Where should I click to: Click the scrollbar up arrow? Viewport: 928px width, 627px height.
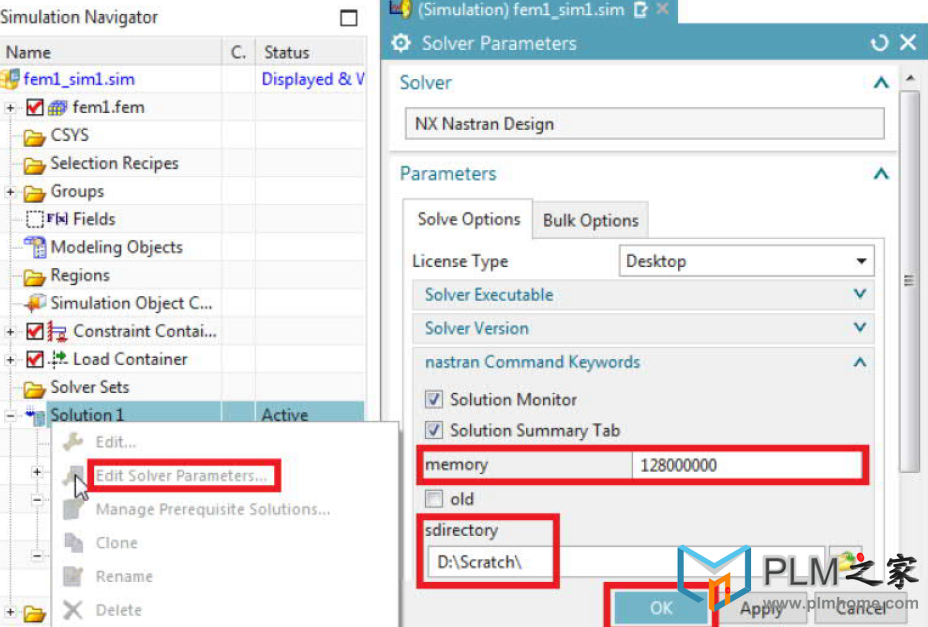click(x=910, y=79)
